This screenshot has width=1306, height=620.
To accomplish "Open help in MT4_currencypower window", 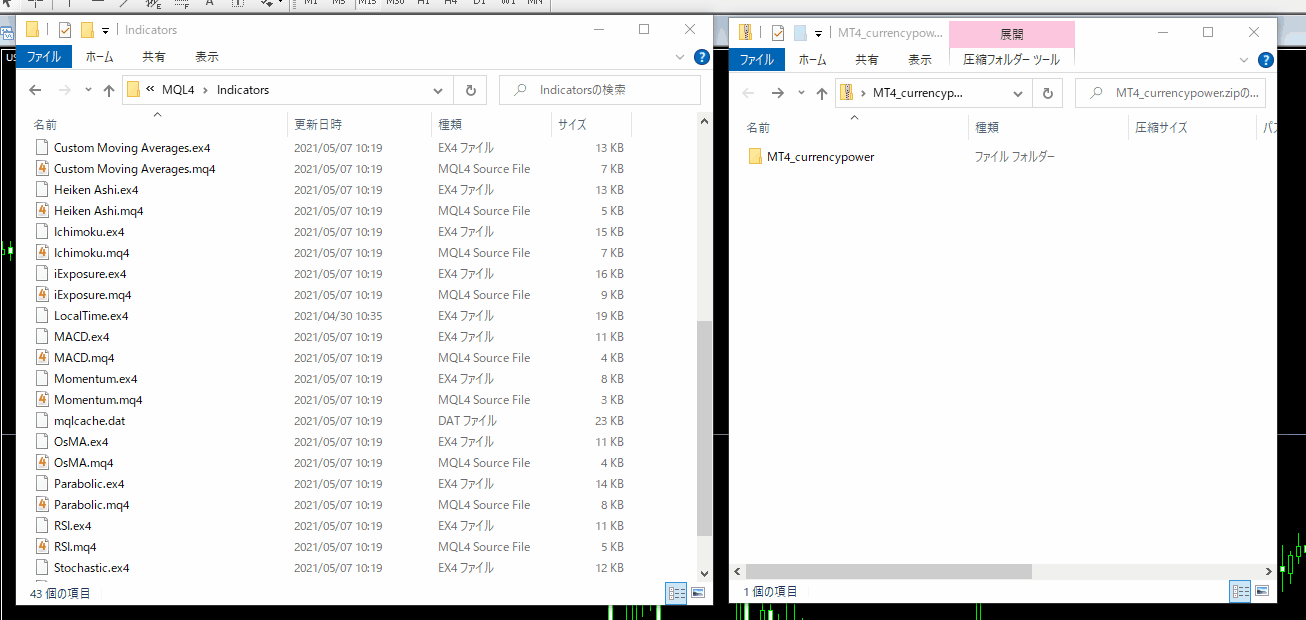I will click(1265, 60).
